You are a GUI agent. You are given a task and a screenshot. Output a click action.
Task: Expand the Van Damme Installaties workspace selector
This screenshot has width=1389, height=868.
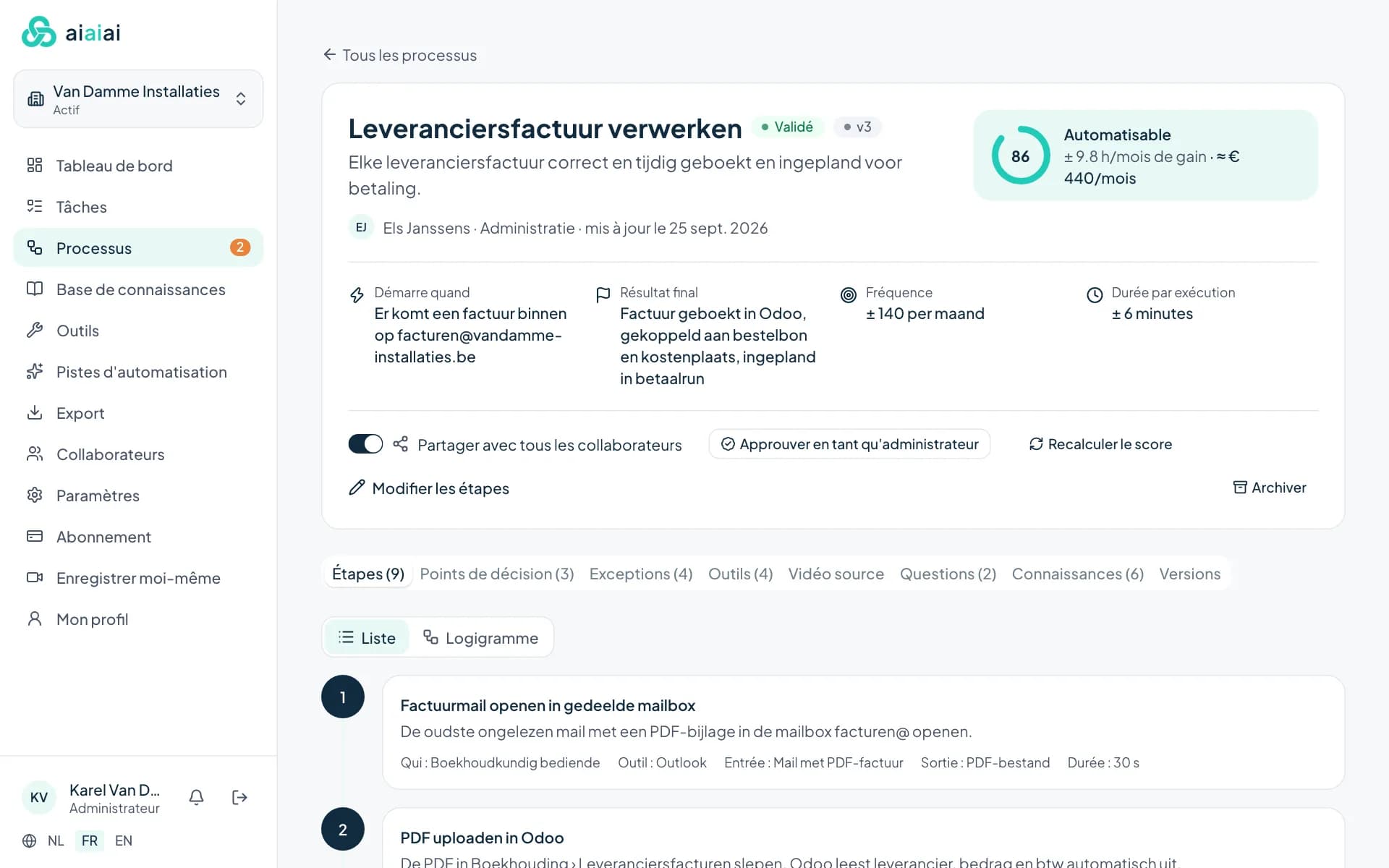138,99
